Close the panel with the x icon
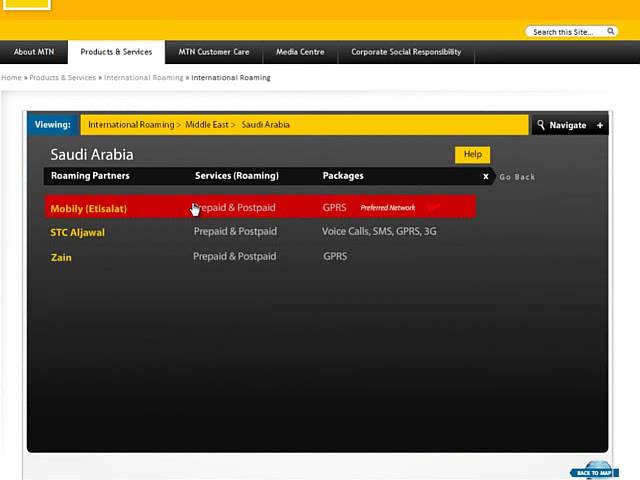Image resolution: width=640 pixels, height=480 pixels. (486, 177)
